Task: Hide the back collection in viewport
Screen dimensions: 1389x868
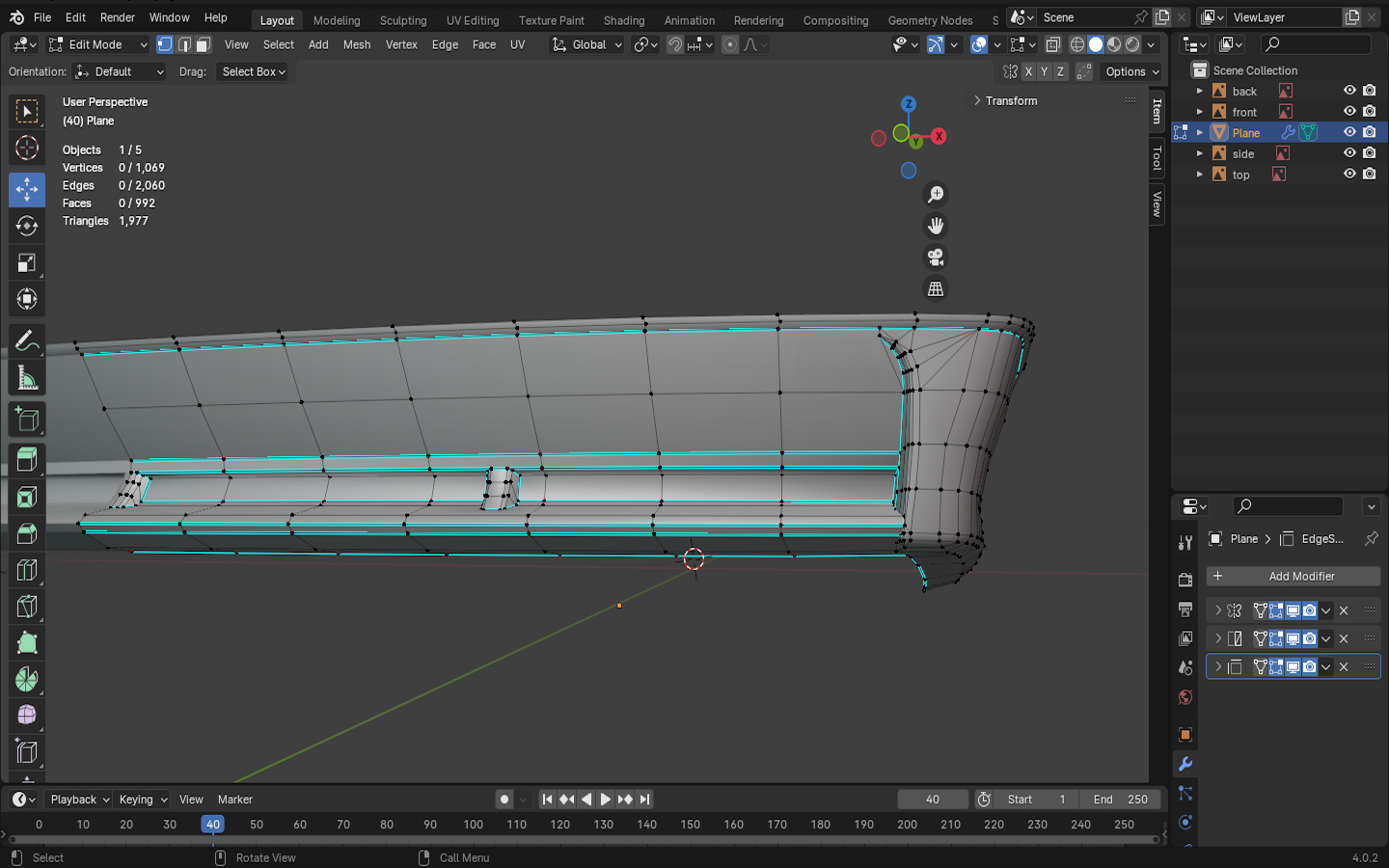Action: 1349,91
